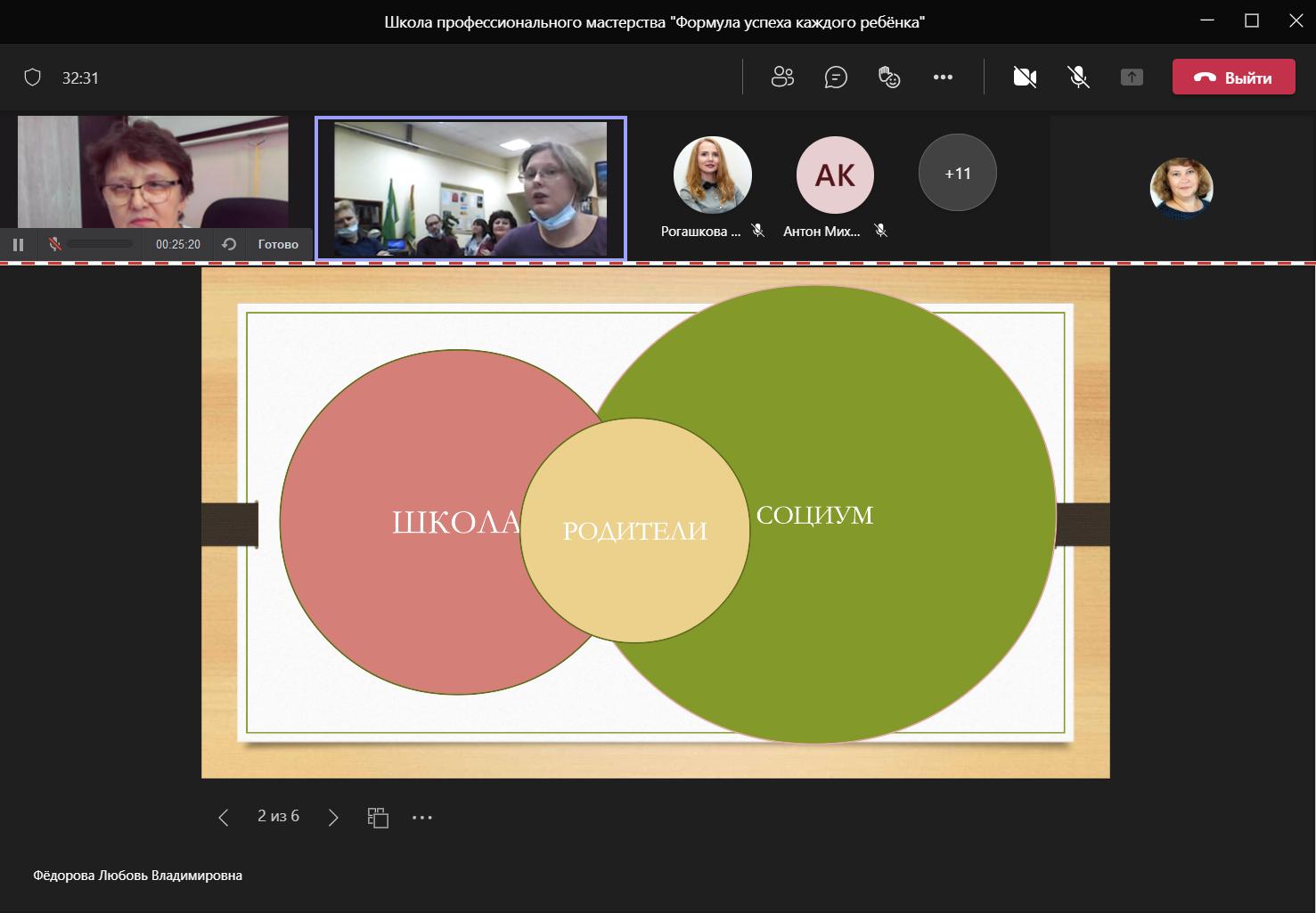
Task: Open the slide grid view
Action: pos(378,818)
